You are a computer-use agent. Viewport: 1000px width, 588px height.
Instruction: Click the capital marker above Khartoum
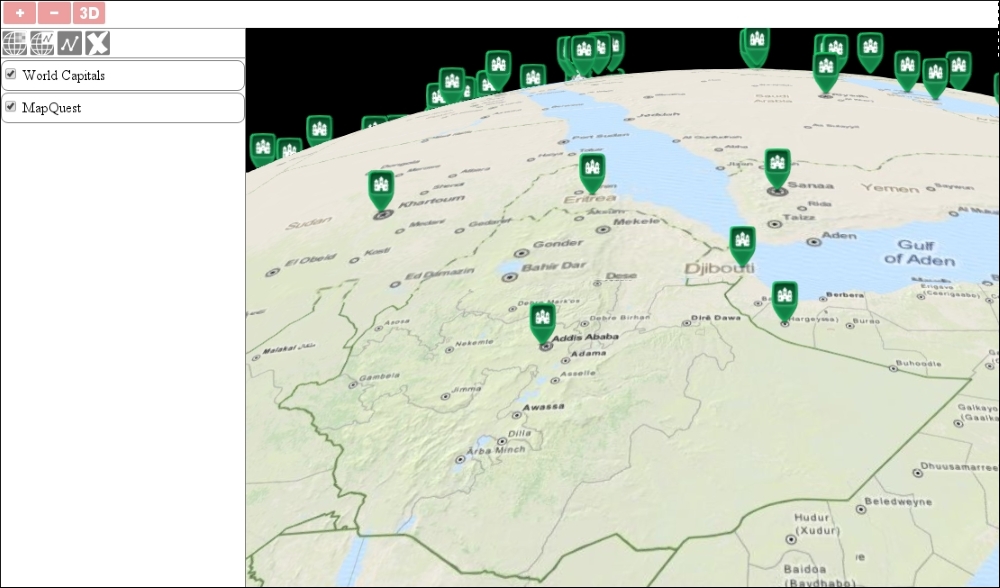[x=381, y=189]
